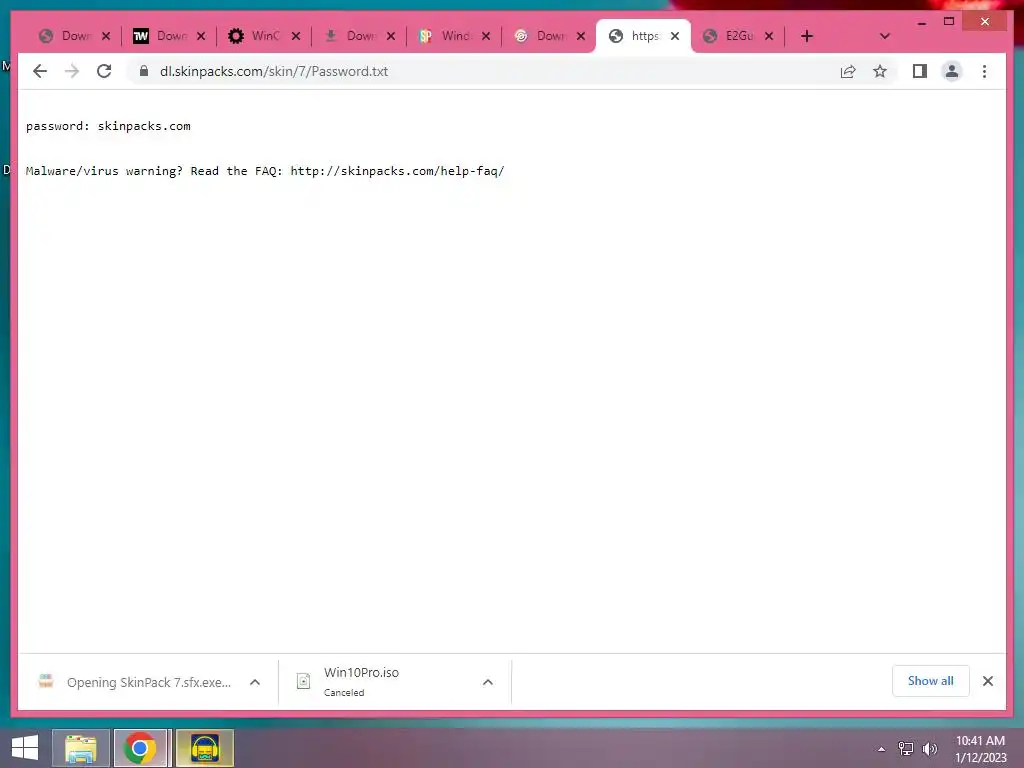
Task: Go back to the previous page
Action: pos(40,71)
